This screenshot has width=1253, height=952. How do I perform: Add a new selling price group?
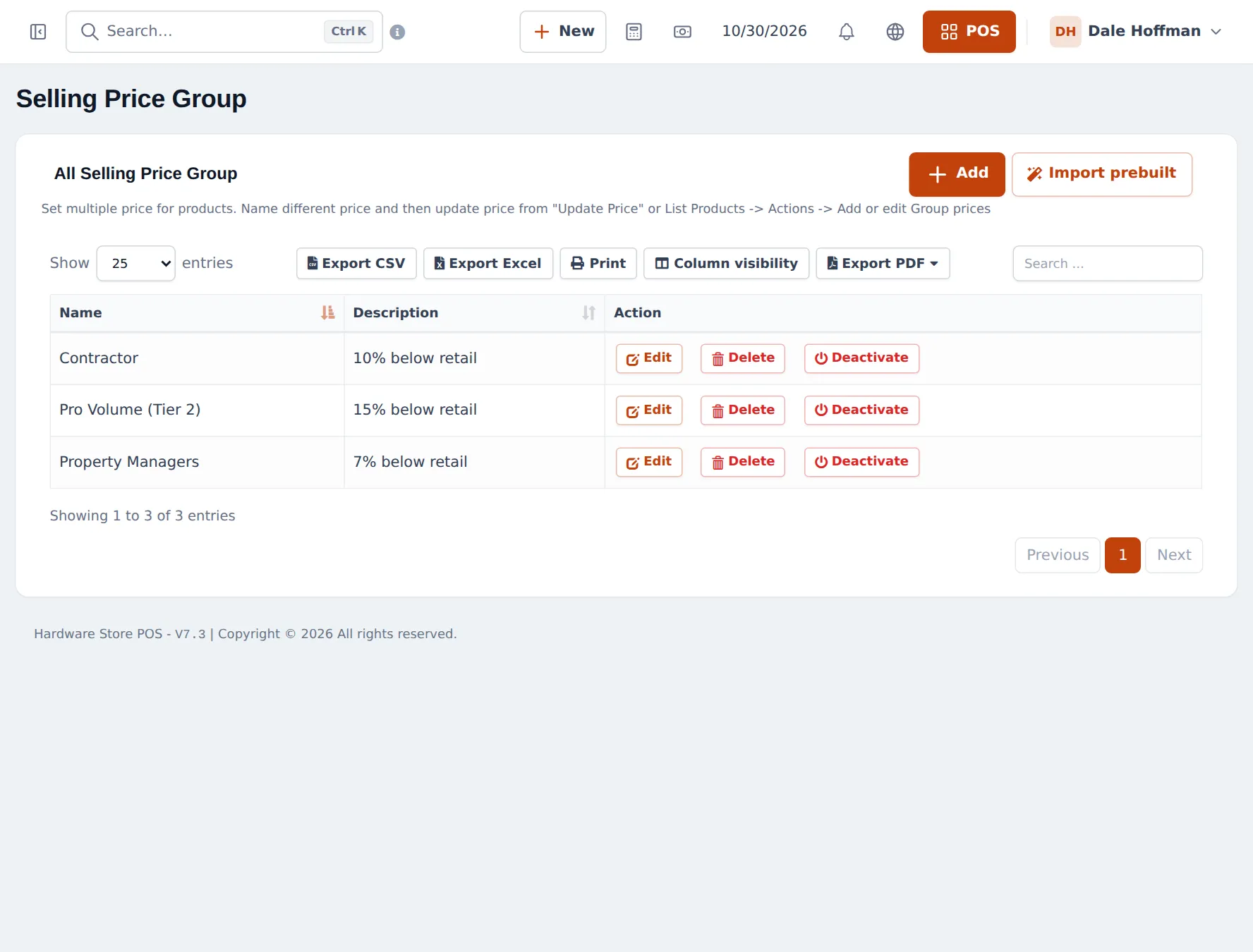(x=957, y=174)
